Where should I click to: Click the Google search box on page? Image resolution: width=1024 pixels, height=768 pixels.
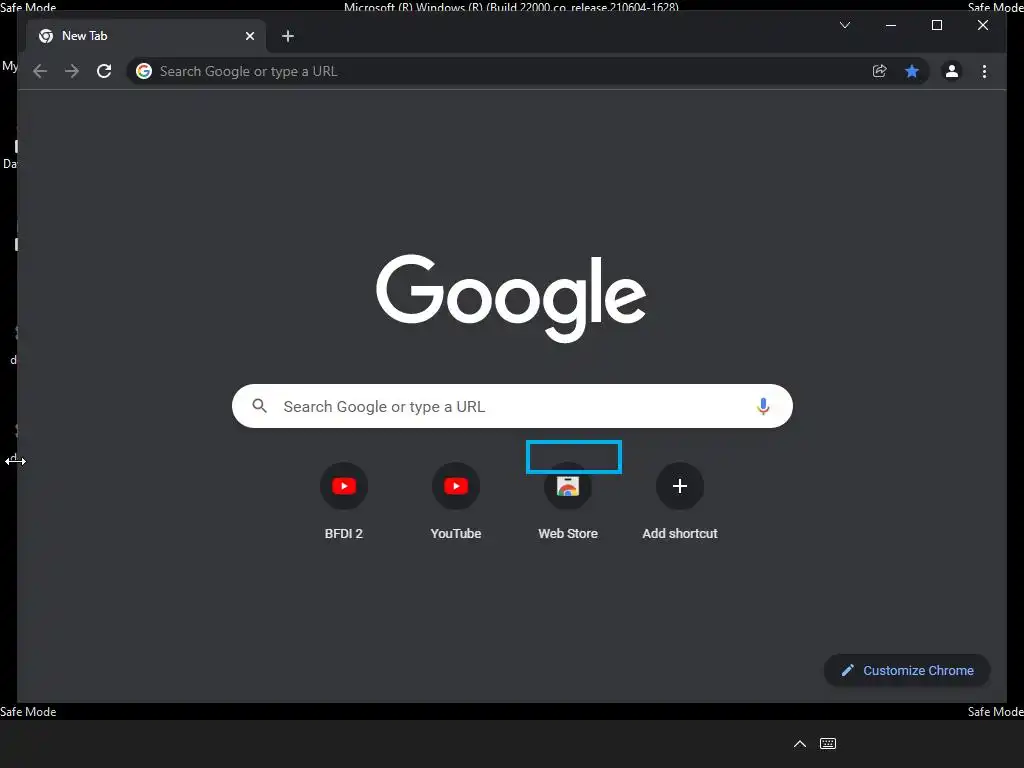click(x=513, y=406)
